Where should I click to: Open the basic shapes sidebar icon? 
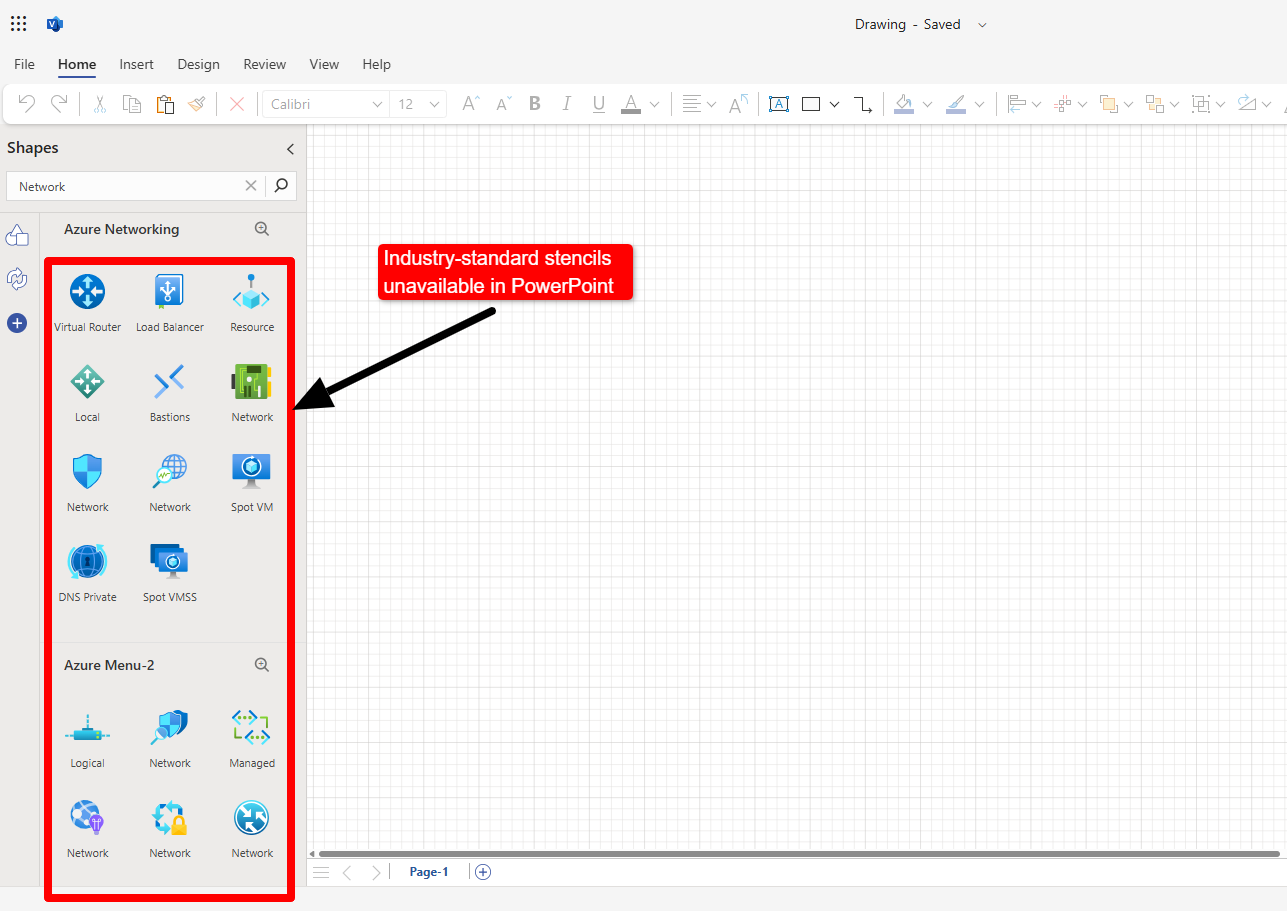17,236
